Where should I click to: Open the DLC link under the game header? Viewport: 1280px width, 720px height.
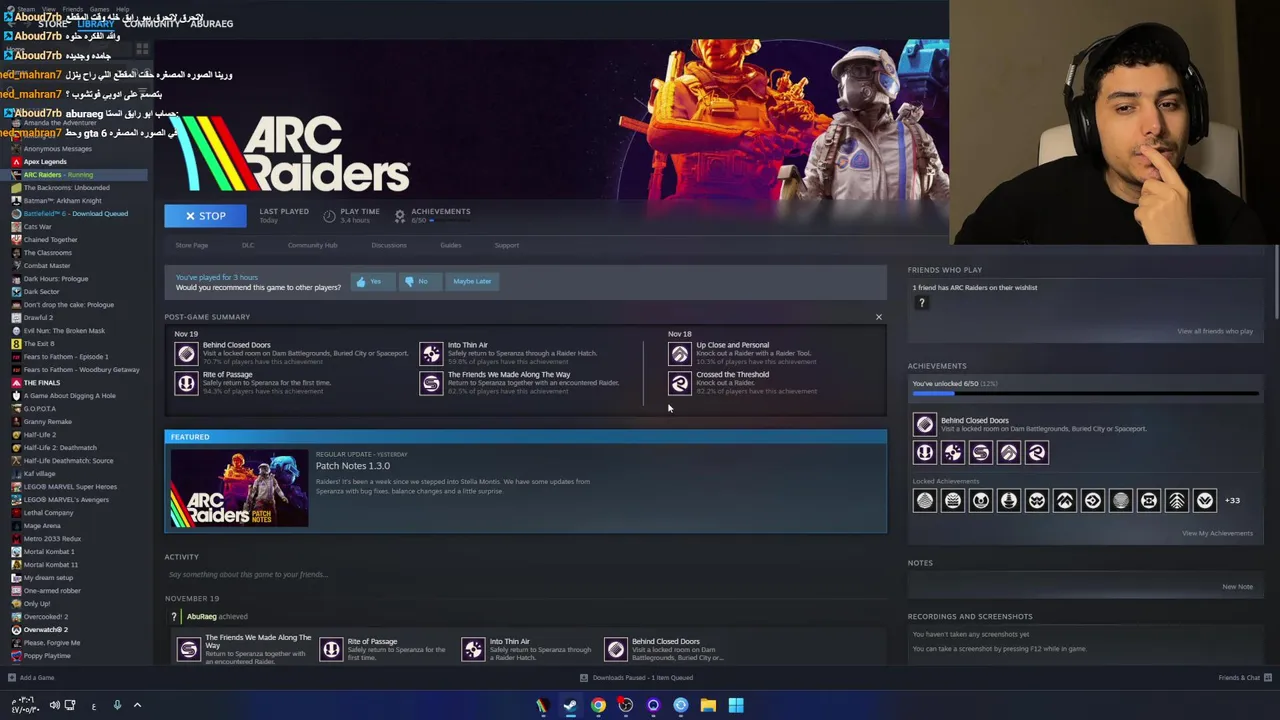pyautogui.click(x=248, y=245)
